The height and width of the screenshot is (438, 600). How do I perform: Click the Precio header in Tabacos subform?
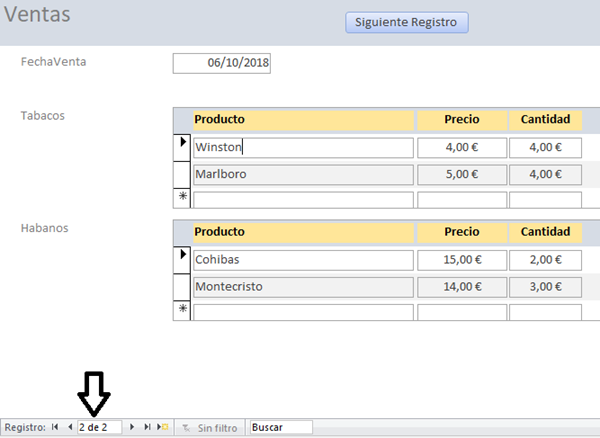point(462,120)
